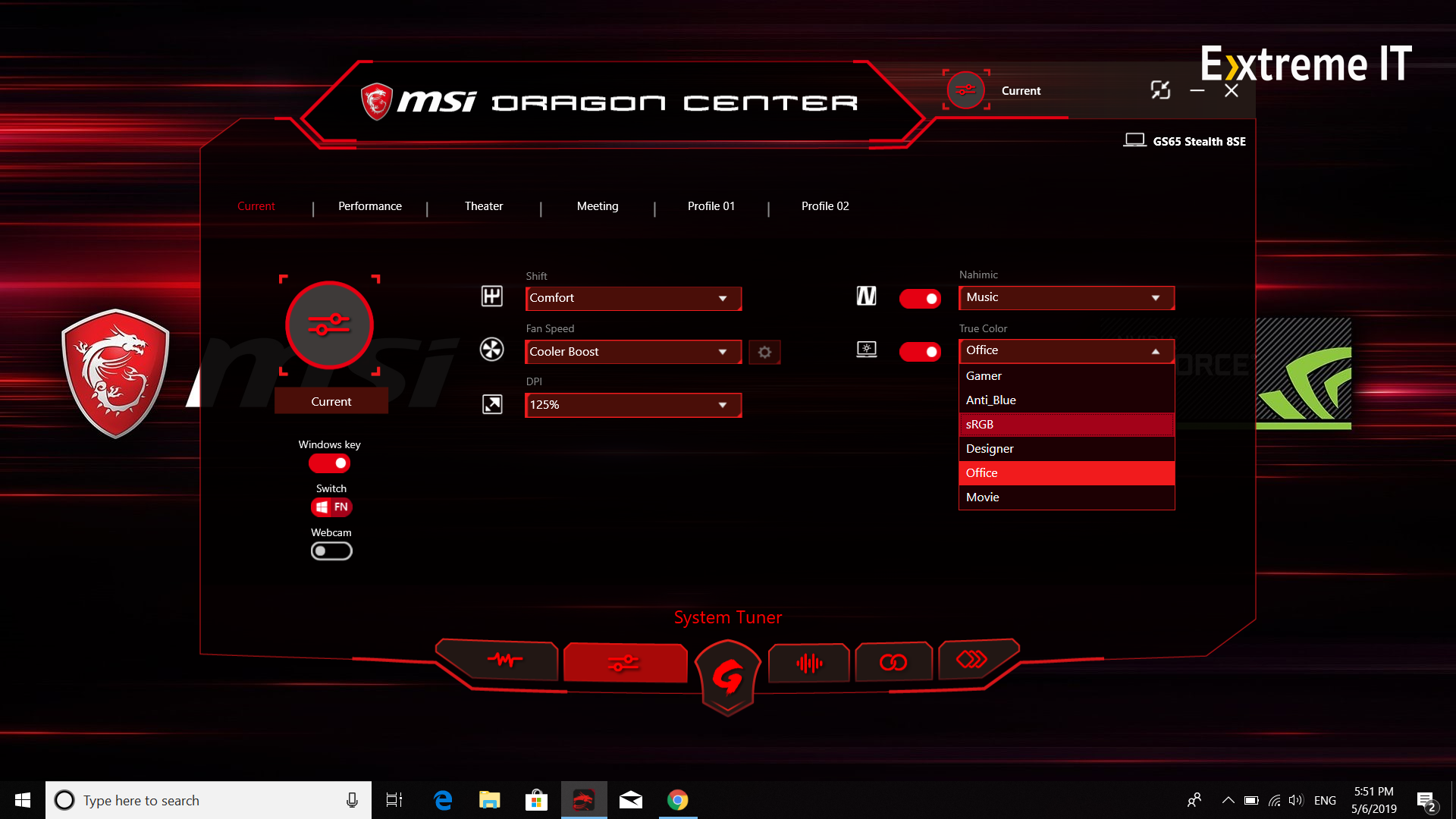The width and height of the screenshot is (1456, 819).
Task: Click Dragon Center taskbar icon
Action: [x=584, y=800]
